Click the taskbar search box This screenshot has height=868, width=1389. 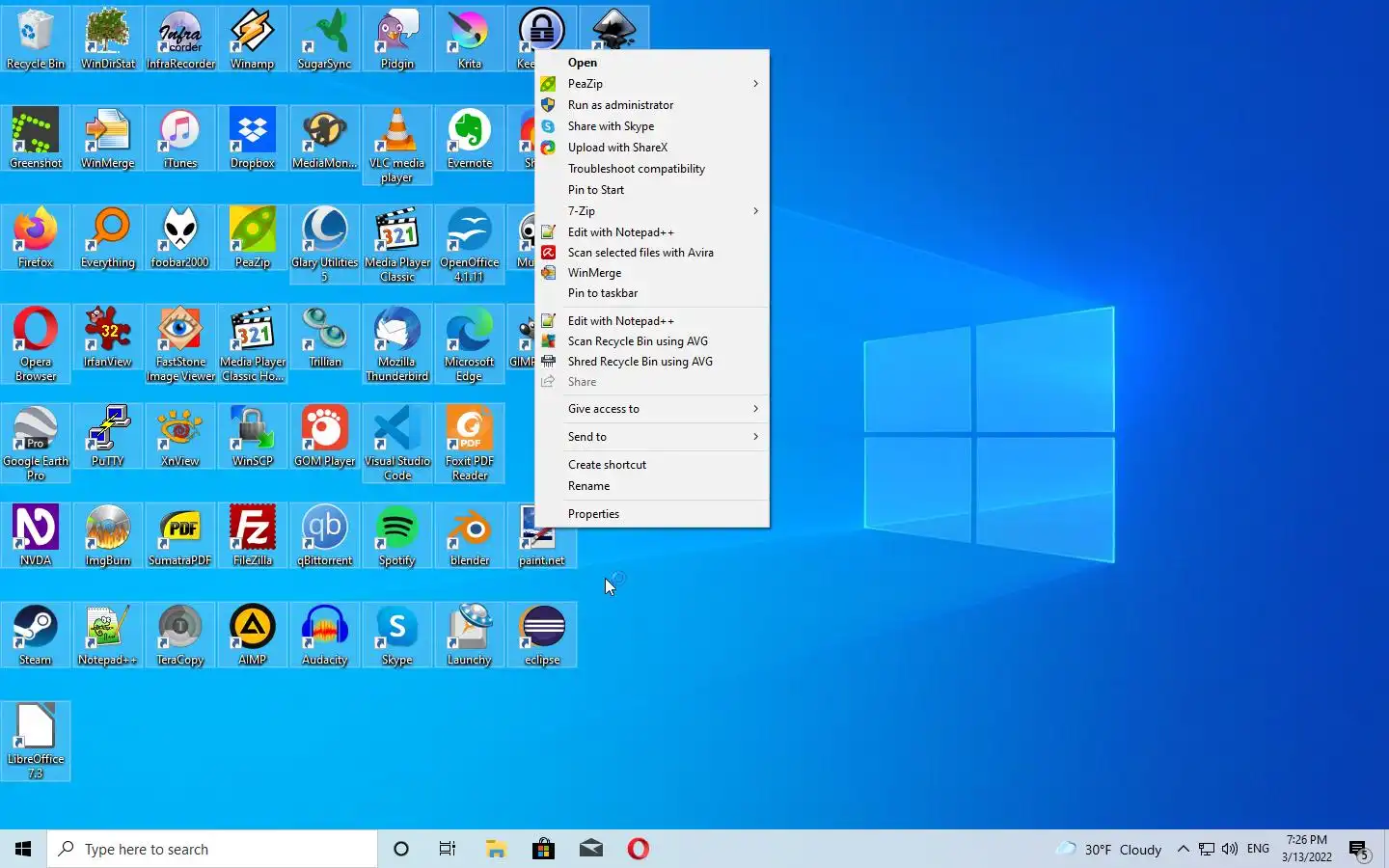[212, 849]
